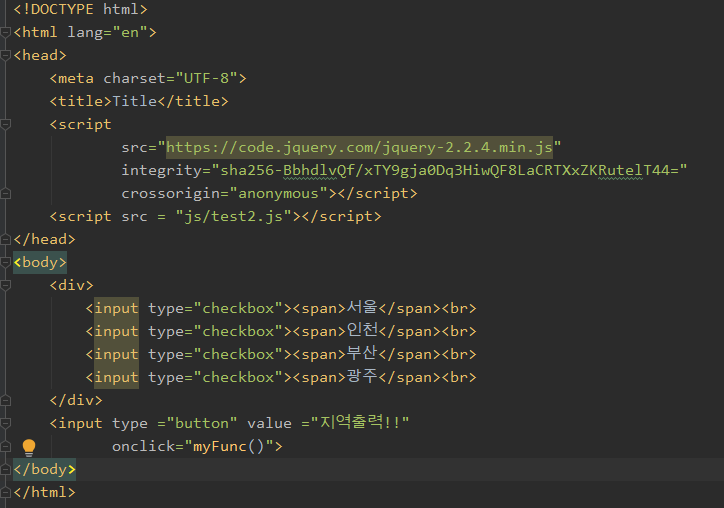Click the "en" lang attribute value
Image resolution: width=724 pixels, height=508 pixels.
(130, 32)
